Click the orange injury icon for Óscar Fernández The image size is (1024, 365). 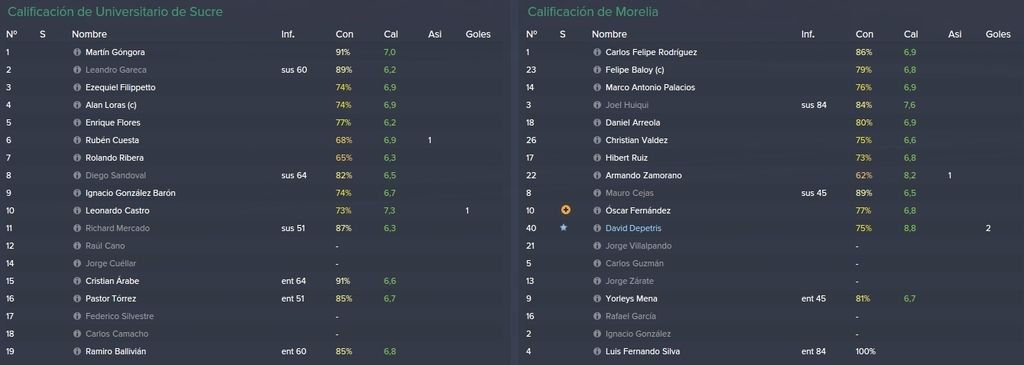click(566, 210)
